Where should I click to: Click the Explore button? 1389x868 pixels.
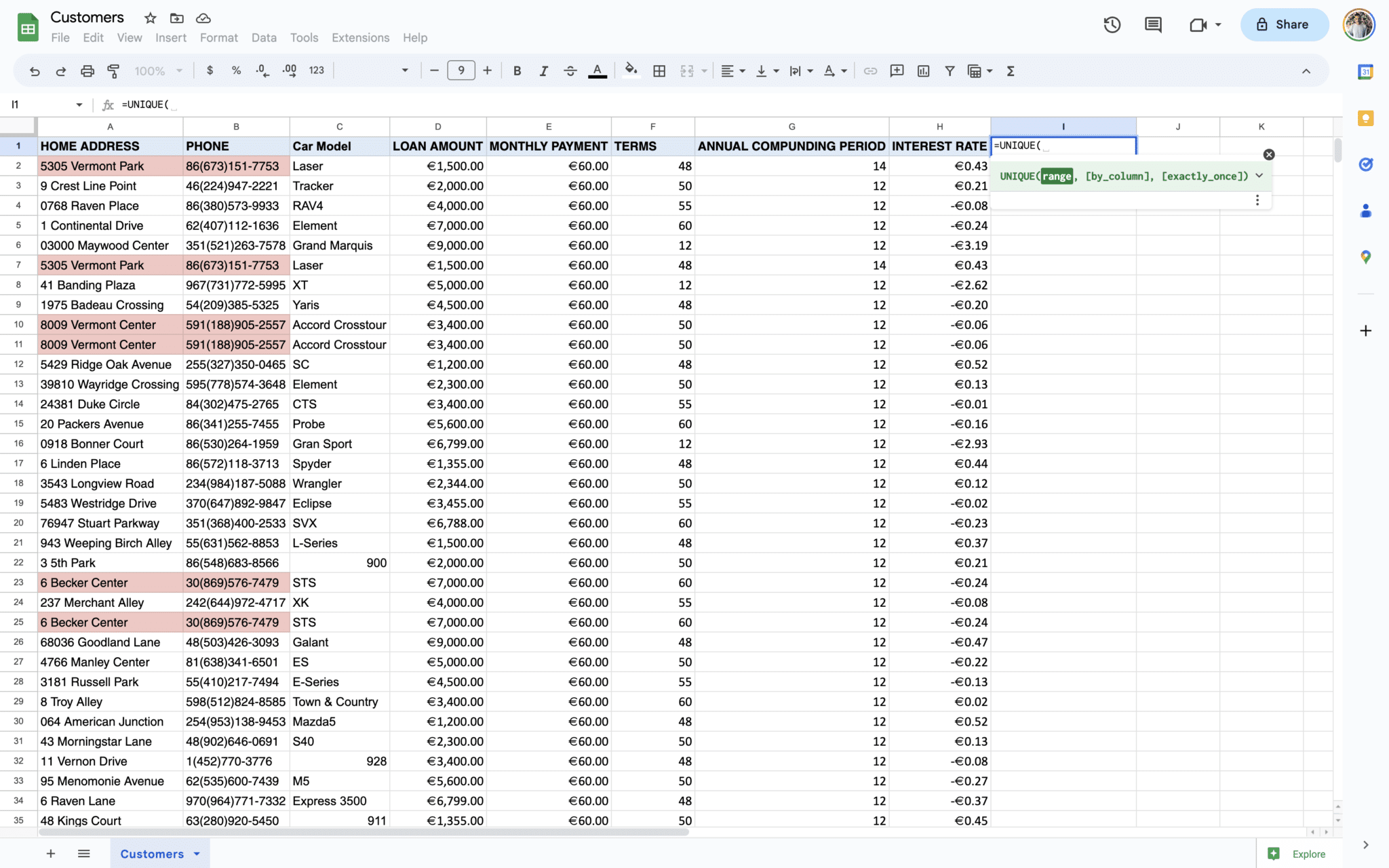pos(1296,854)
